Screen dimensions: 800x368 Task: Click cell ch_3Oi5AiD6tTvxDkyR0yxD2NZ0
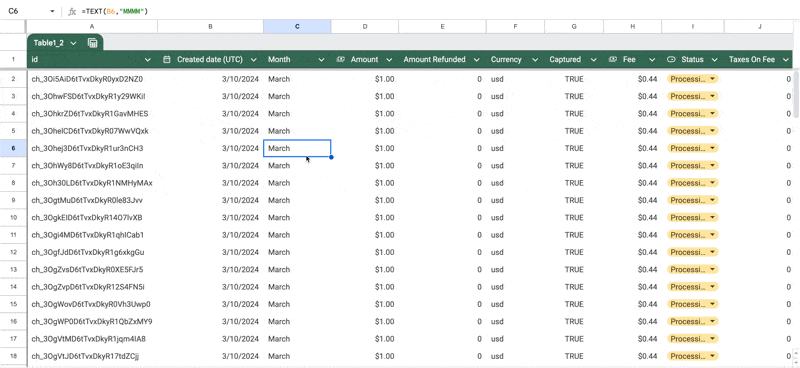point(92,79)
